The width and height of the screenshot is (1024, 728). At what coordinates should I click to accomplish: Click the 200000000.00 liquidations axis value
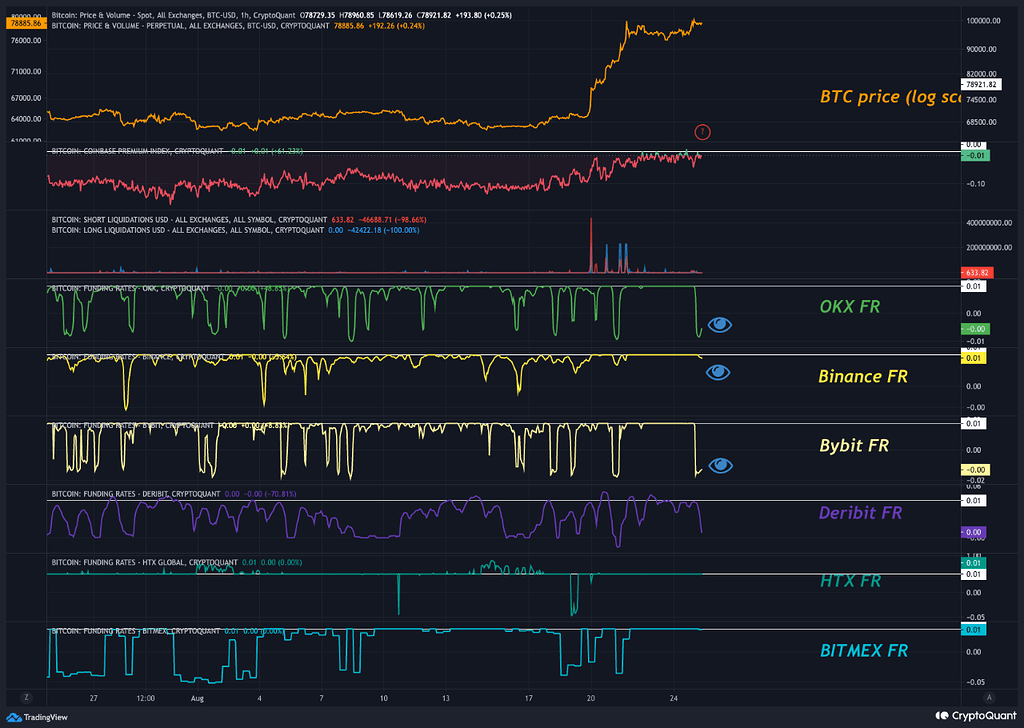coord(989,247)
